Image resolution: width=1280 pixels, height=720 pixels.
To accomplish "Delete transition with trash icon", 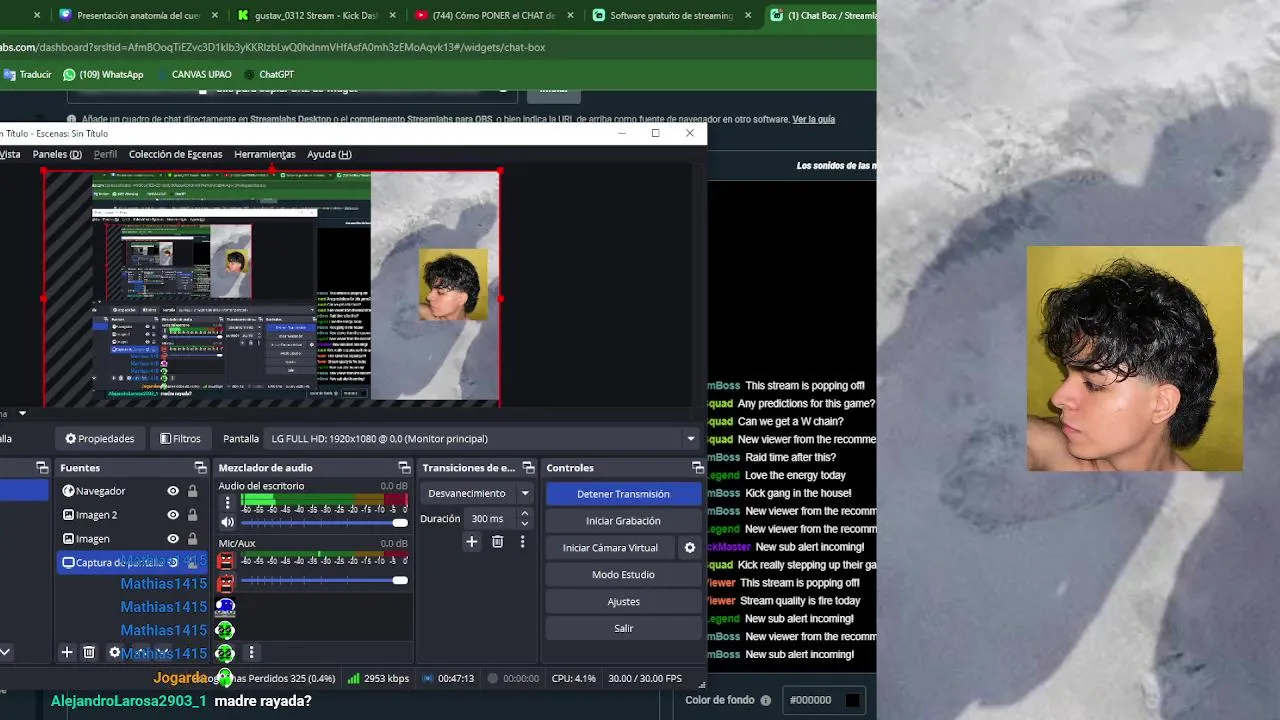I will click(x=497, y=542).
